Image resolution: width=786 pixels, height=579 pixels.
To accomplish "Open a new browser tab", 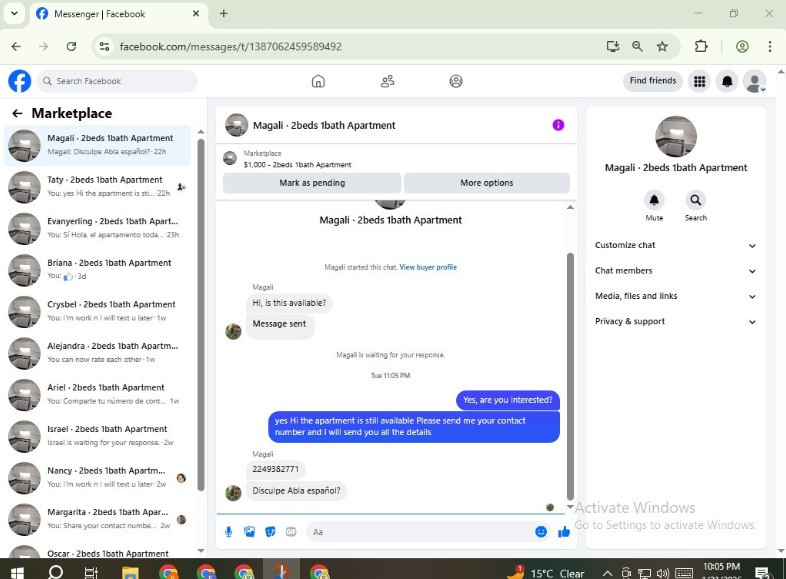I will coord(224,14).
